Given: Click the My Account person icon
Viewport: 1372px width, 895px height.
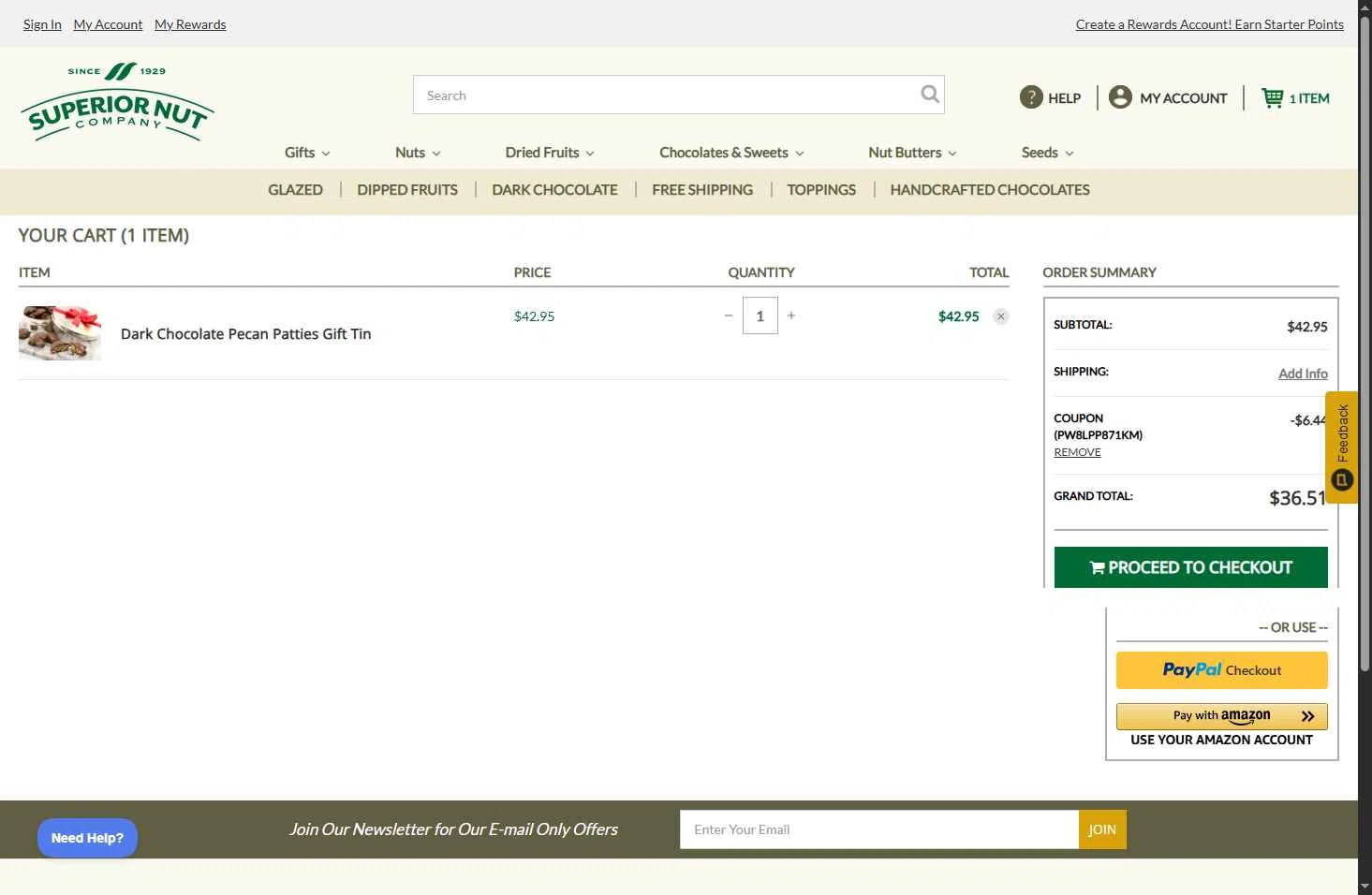Looking at the screenshot, I should pos(1120,97).
